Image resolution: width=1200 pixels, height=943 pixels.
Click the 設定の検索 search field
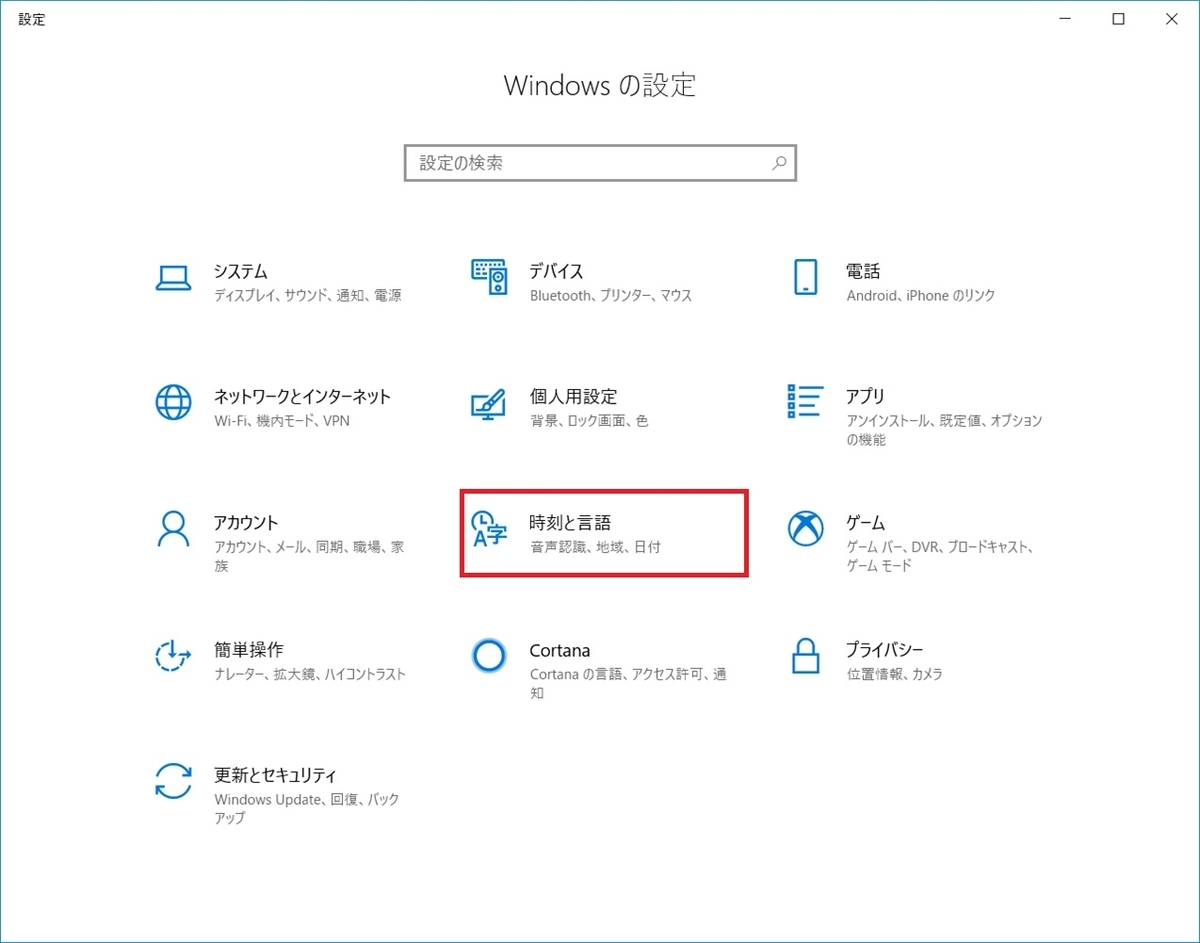tap(600, 163)
